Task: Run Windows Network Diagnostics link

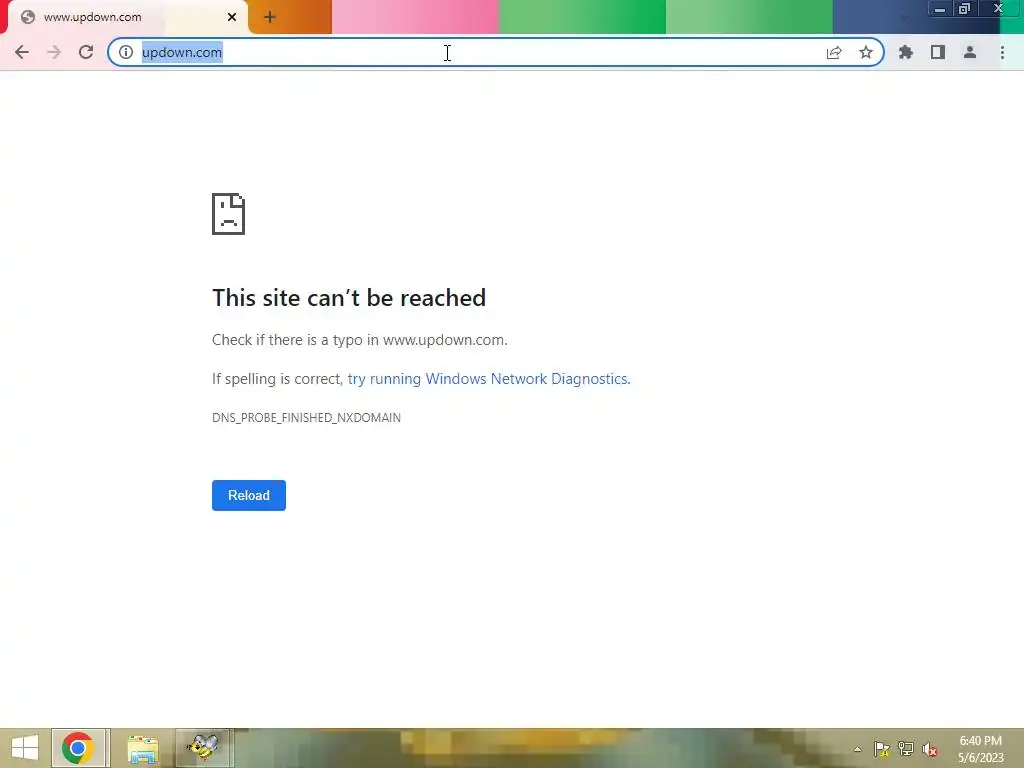Action: point(488,379)
